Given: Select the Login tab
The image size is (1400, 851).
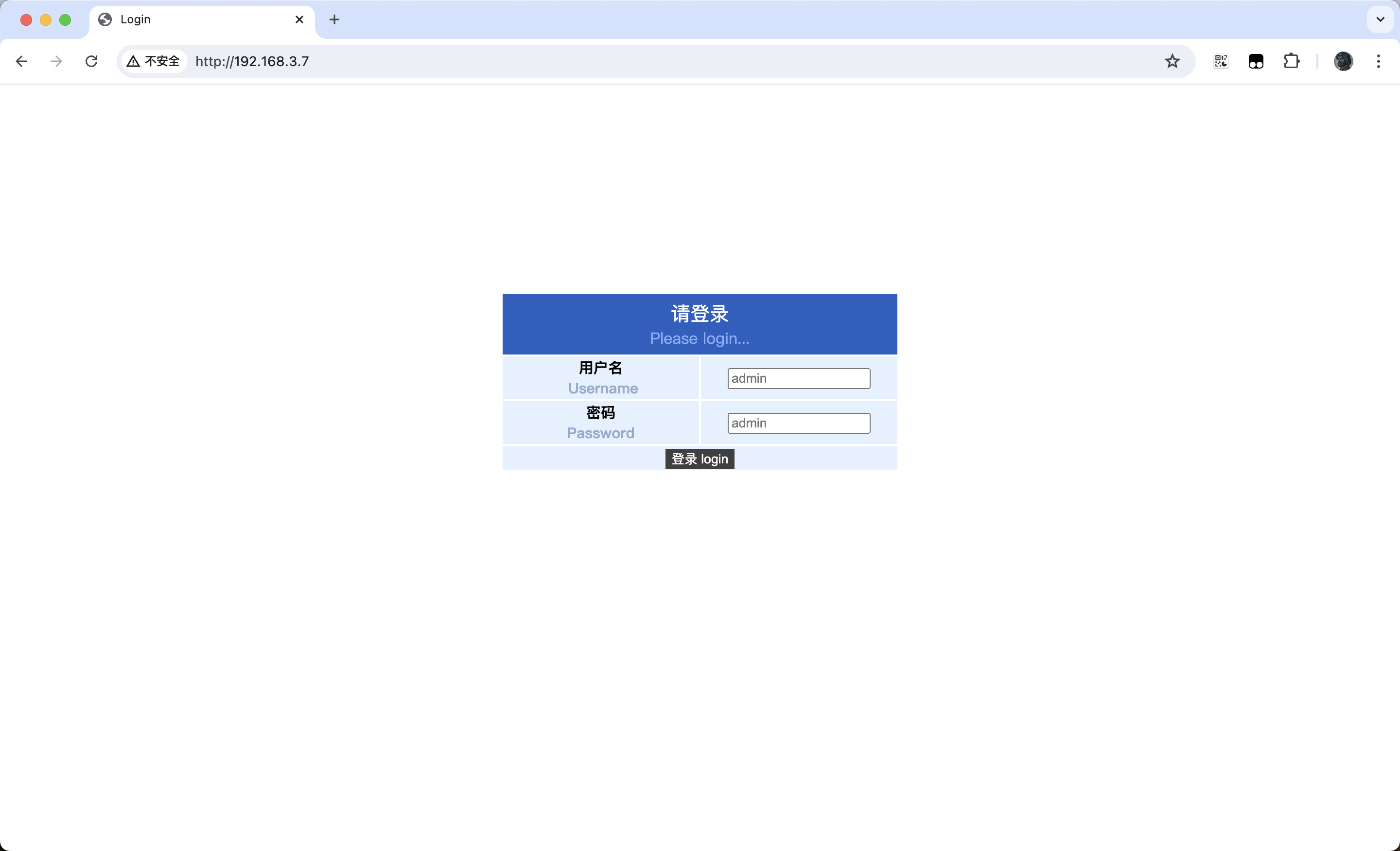Looking at the screenshot, I should (x=188, y=19).
